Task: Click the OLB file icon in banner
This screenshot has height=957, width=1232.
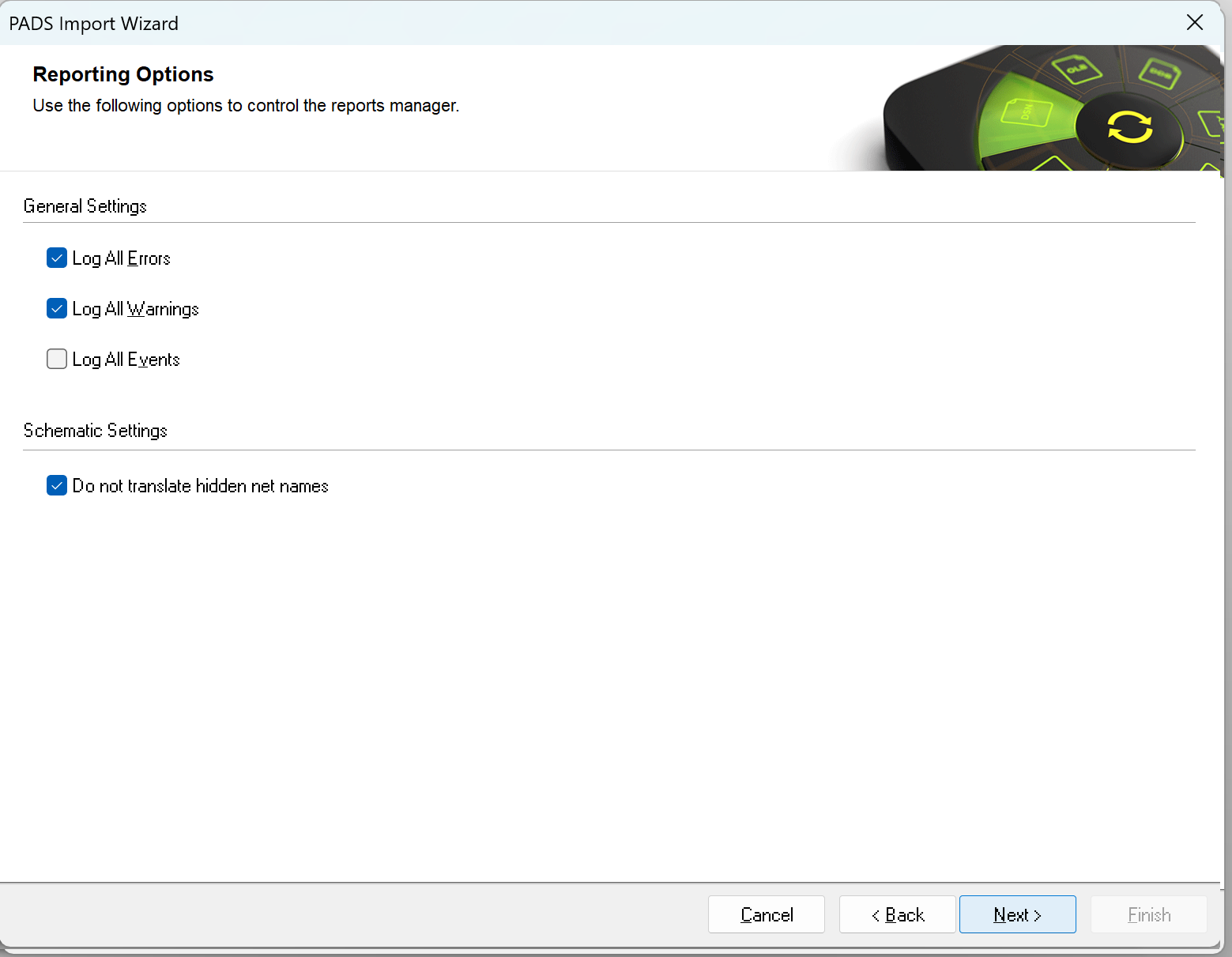Action: point(1076,70)
